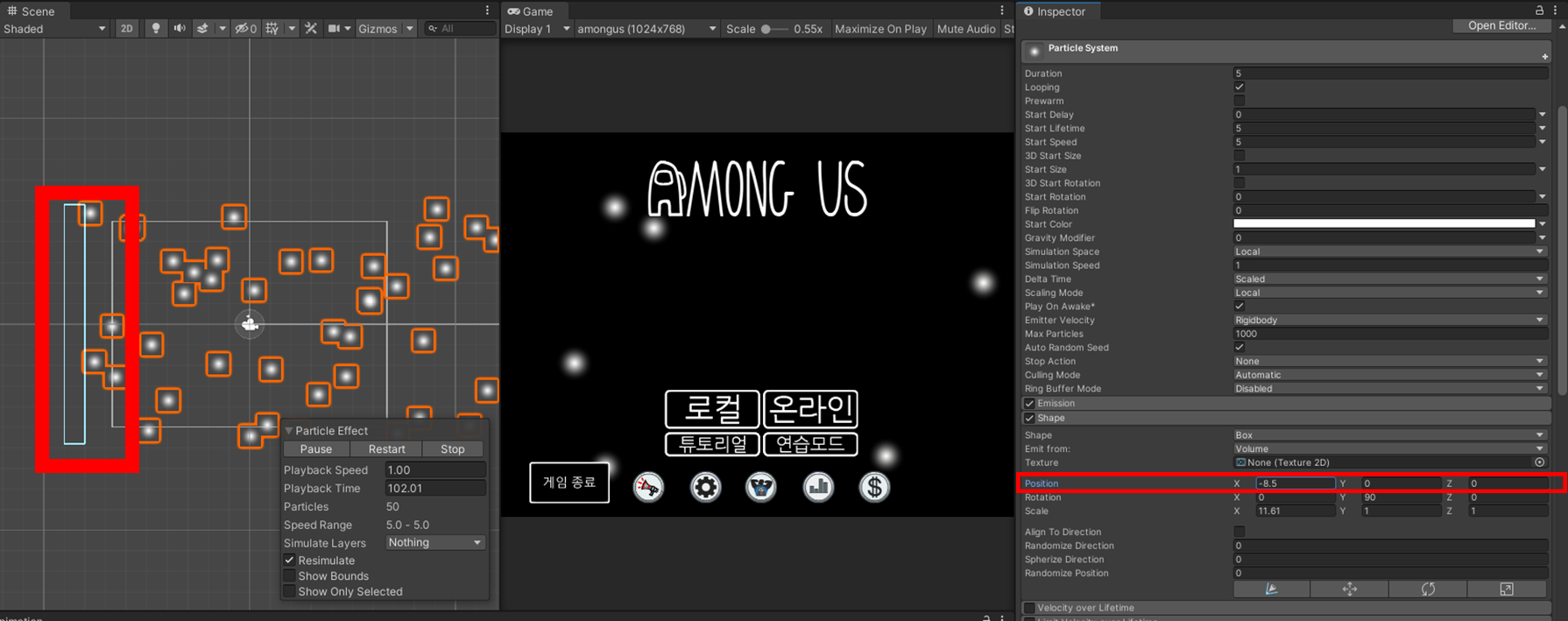Enable Show Bounds checkbox
1568x621 pixels.
coord(290,576)
